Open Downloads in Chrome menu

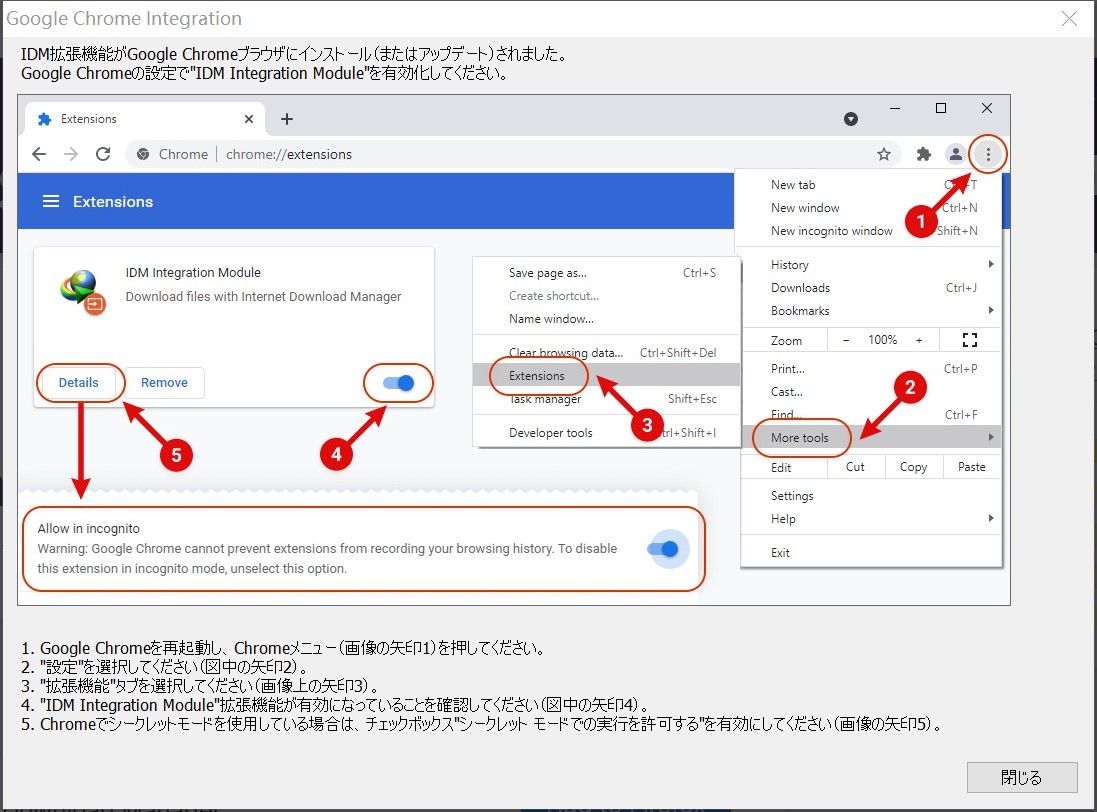pos(800,287)
